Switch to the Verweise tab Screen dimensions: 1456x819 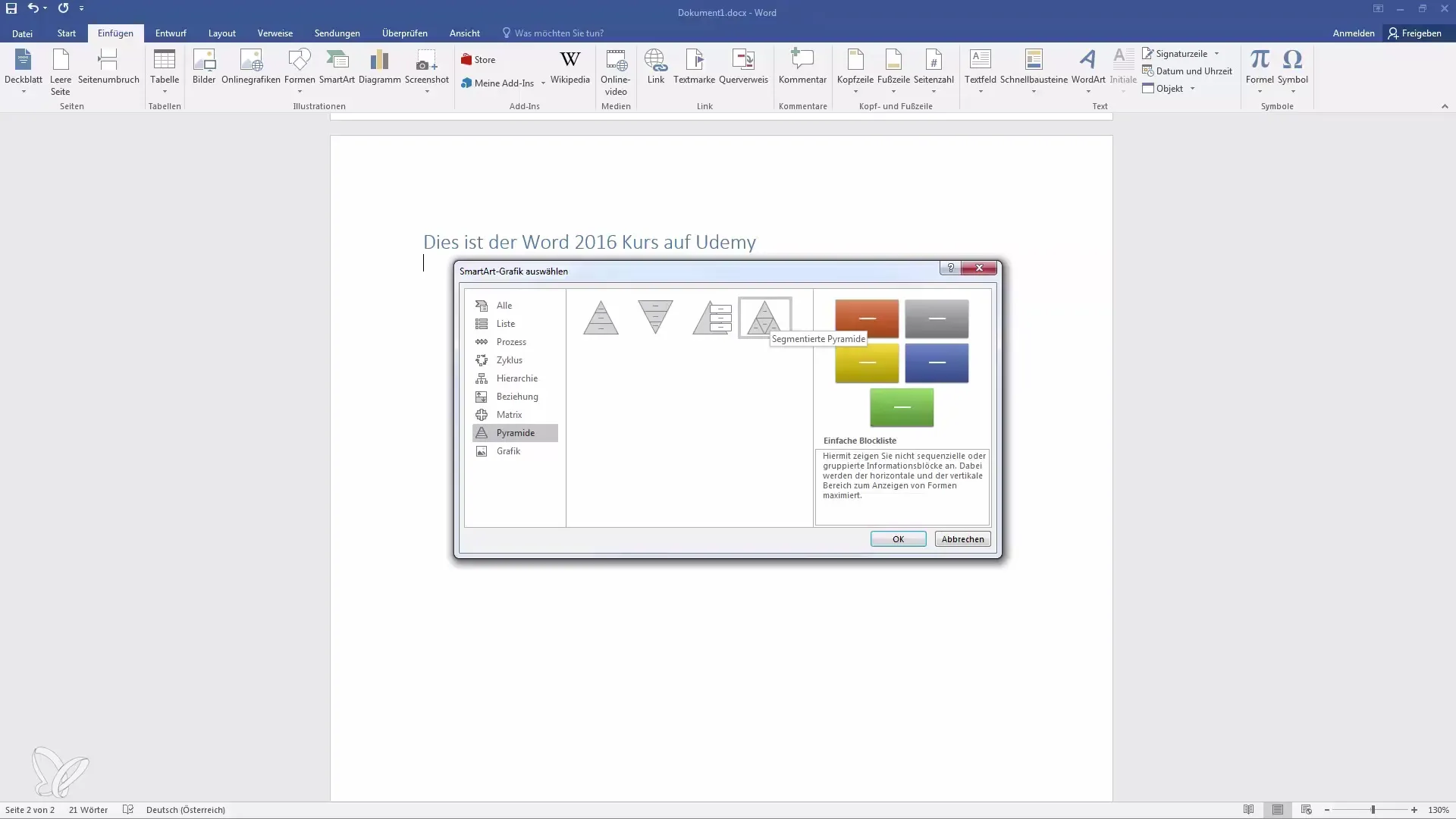(x=275, y=33)
